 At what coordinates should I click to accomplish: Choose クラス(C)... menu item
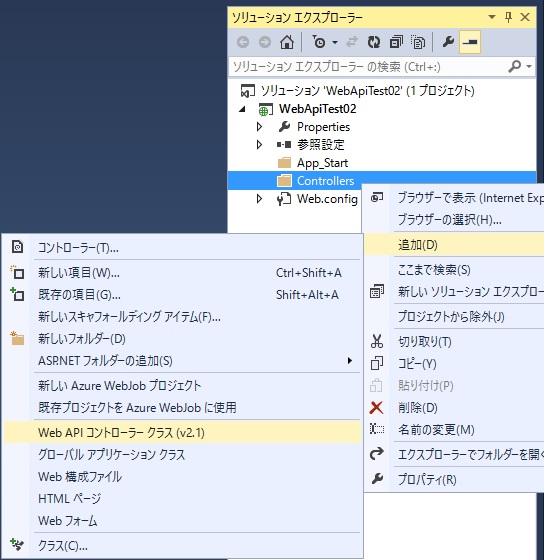coord(183,546)
